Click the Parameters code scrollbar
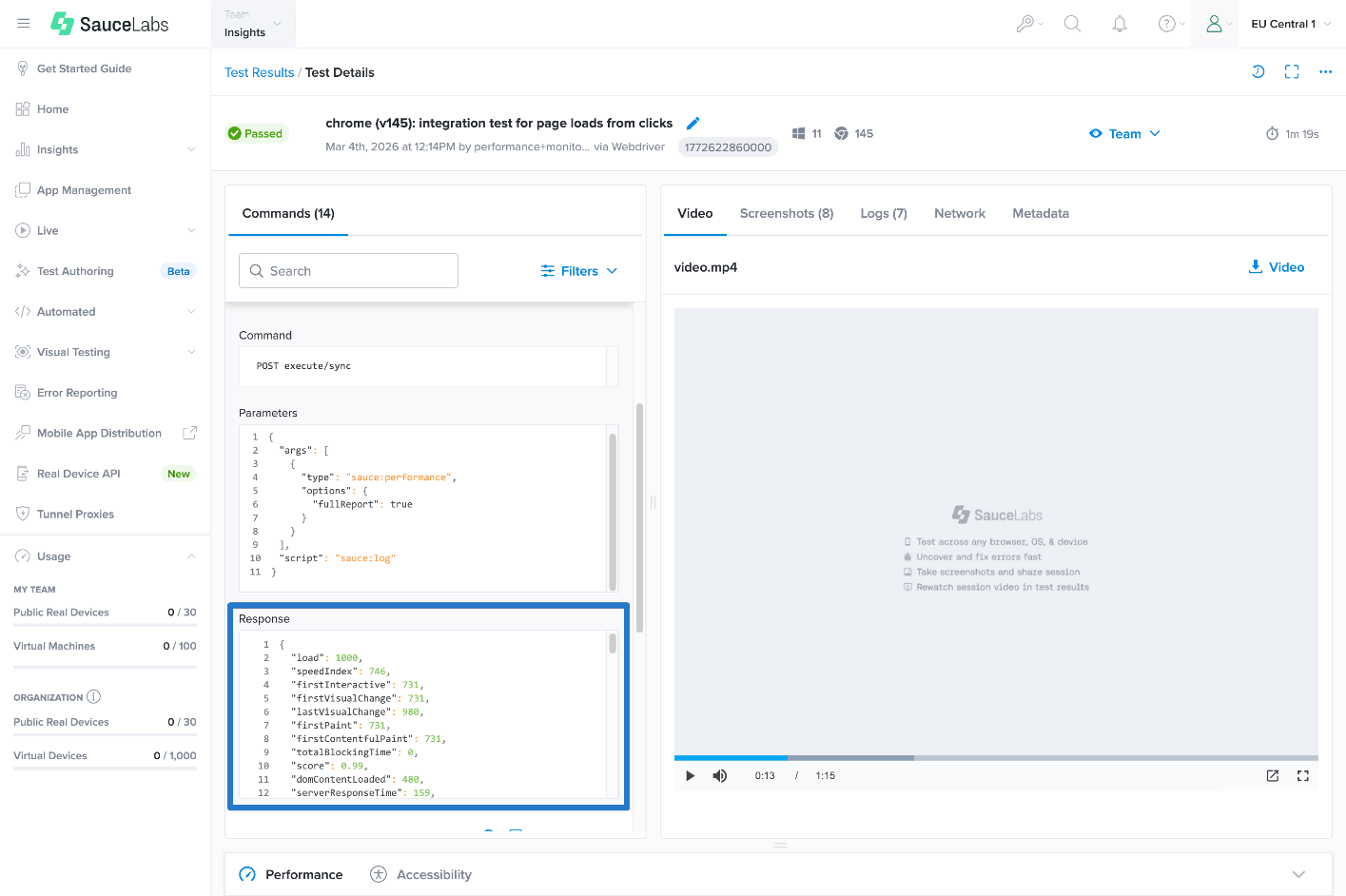The height and width of the screenshot is (896, 1346). tap(613, 512)
